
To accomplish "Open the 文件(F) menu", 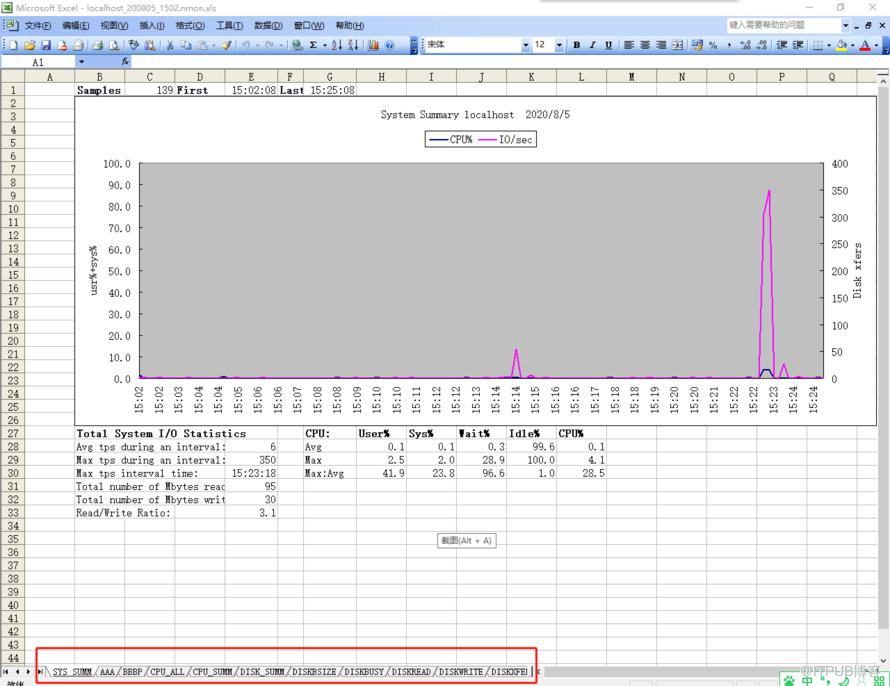I will [37, 26].
